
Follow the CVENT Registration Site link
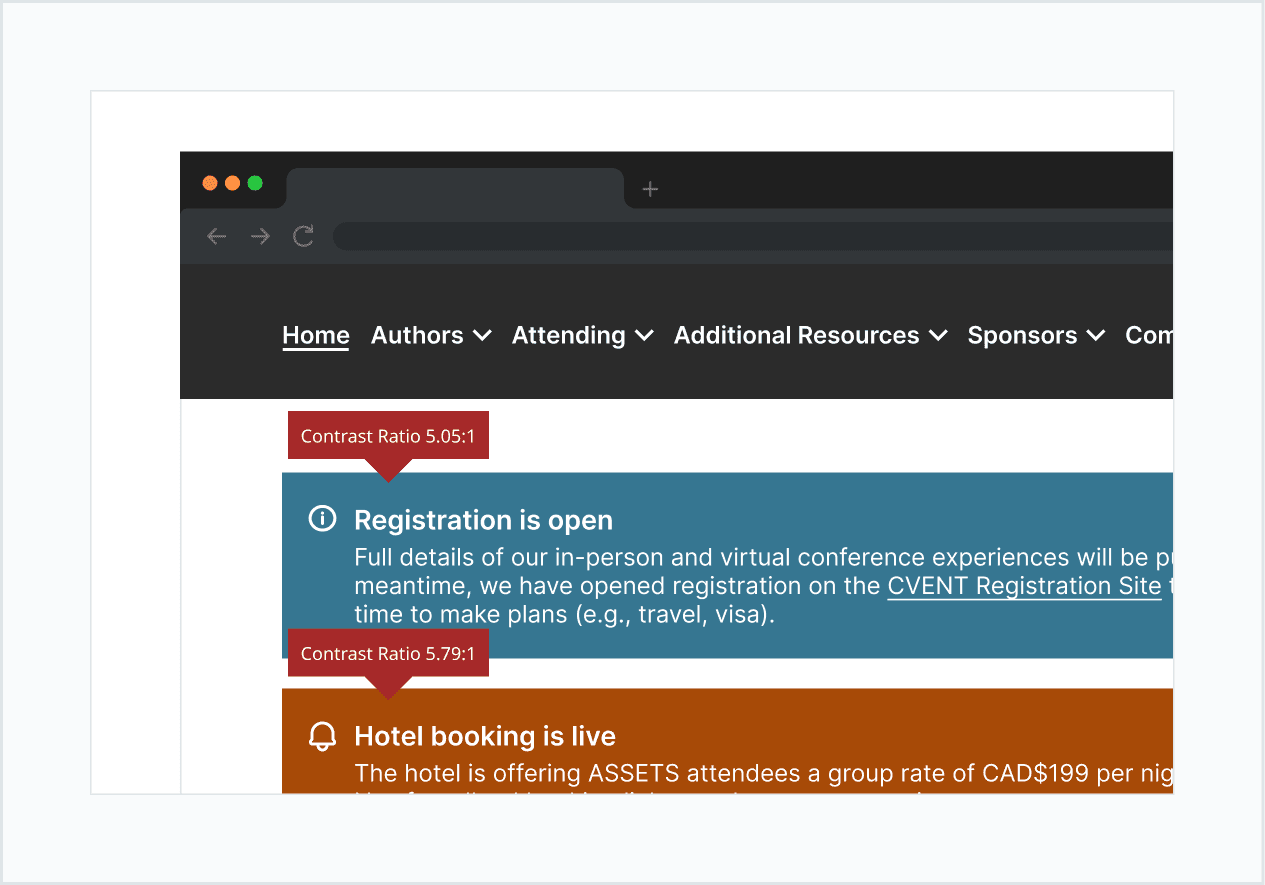(1024, 586)
